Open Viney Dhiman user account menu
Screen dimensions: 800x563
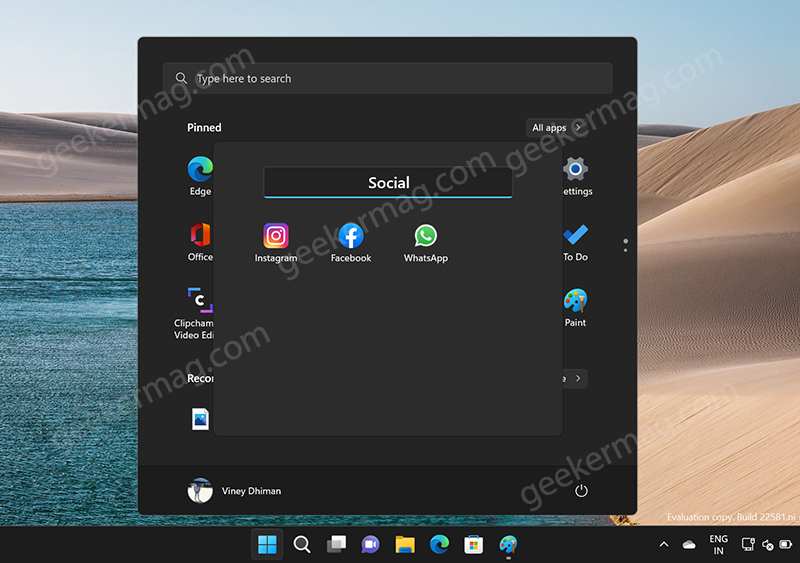point(235,491)
